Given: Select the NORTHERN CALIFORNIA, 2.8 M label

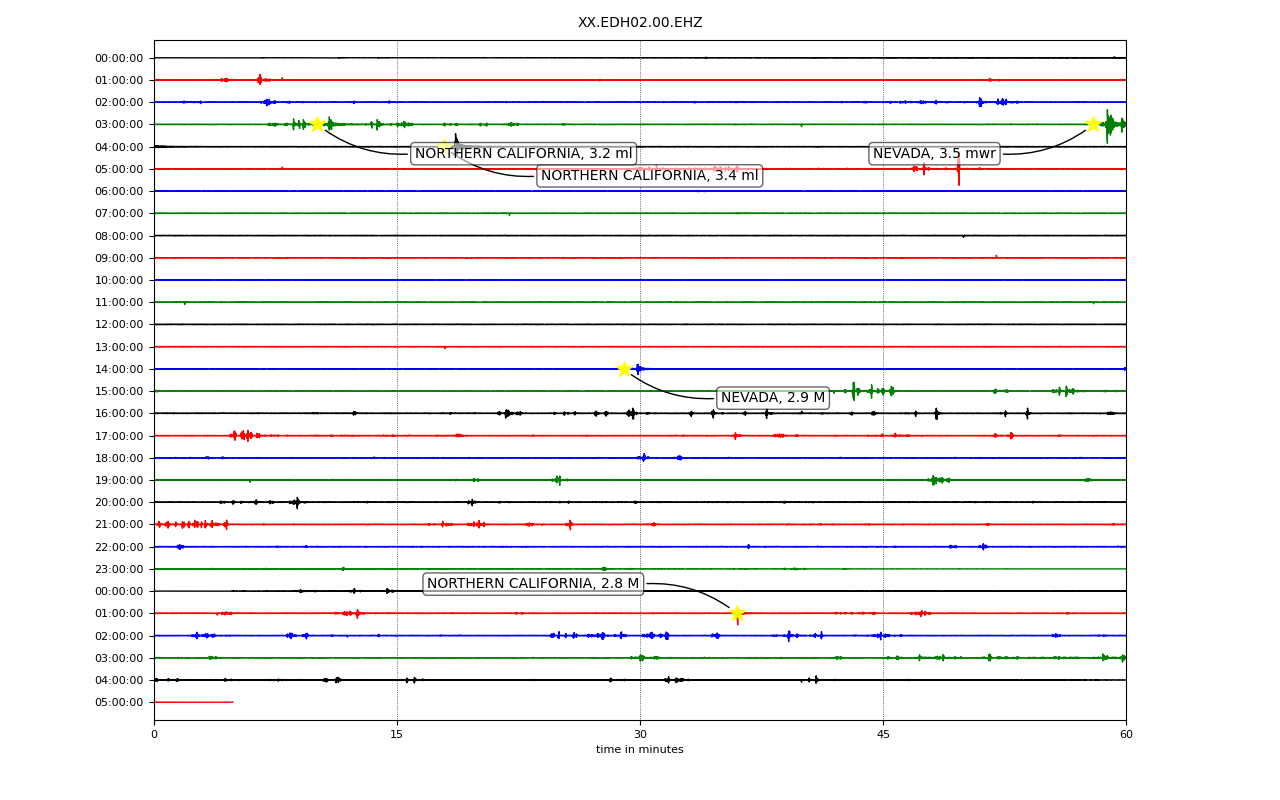Looking at the screenshot, I should coord(533,584).
